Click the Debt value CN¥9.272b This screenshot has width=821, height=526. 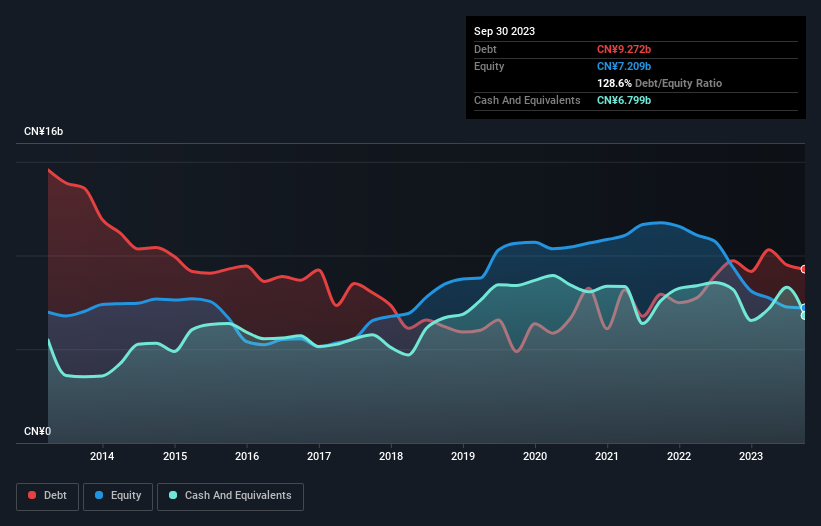(x=624, y=49)
